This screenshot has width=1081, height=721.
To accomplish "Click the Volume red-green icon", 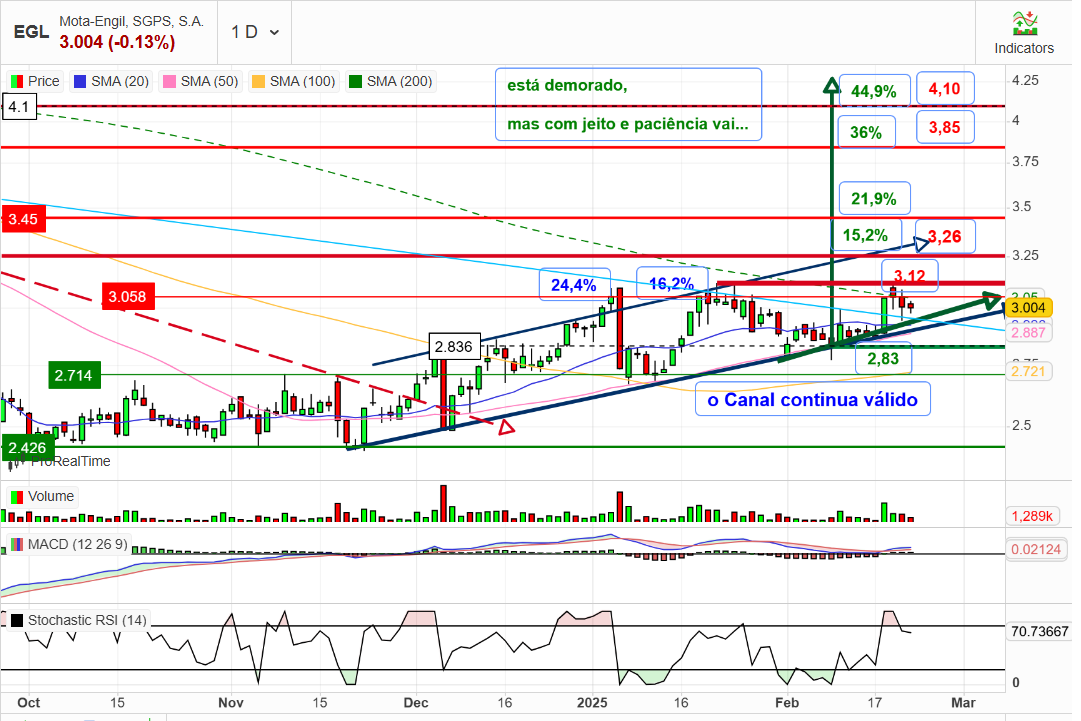I will (17, 497).
